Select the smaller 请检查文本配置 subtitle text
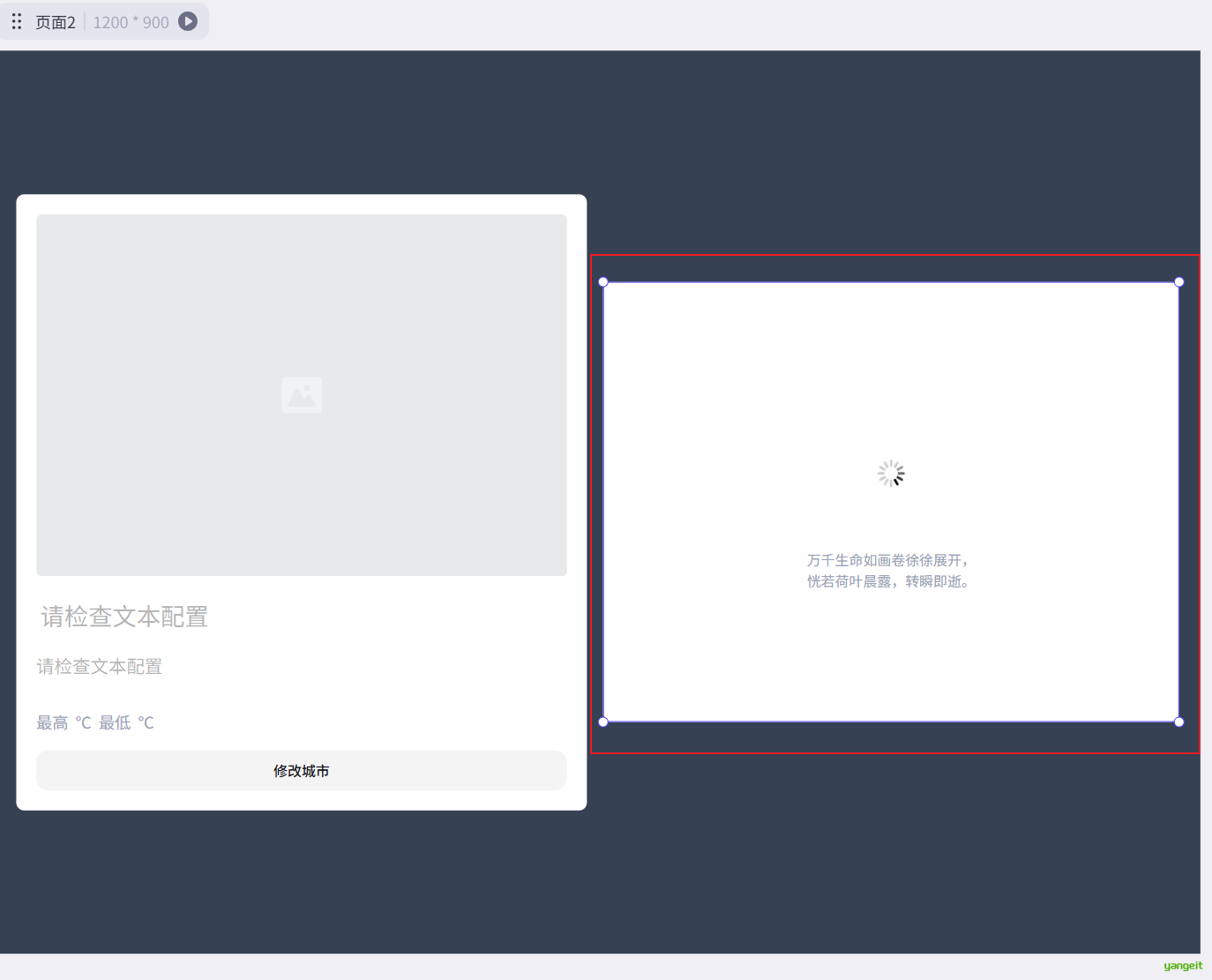 coord(100,667)
